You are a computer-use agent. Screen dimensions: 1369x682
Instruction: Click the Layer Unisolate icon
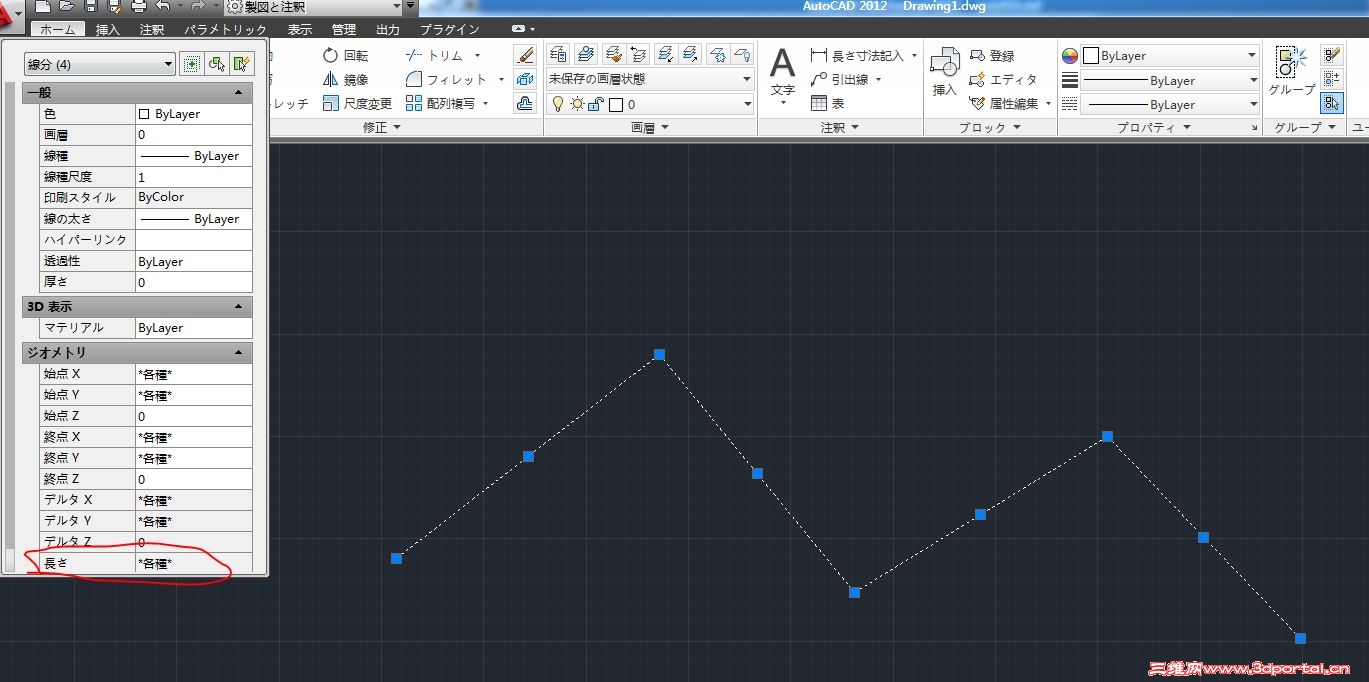[x=690, y=54]
